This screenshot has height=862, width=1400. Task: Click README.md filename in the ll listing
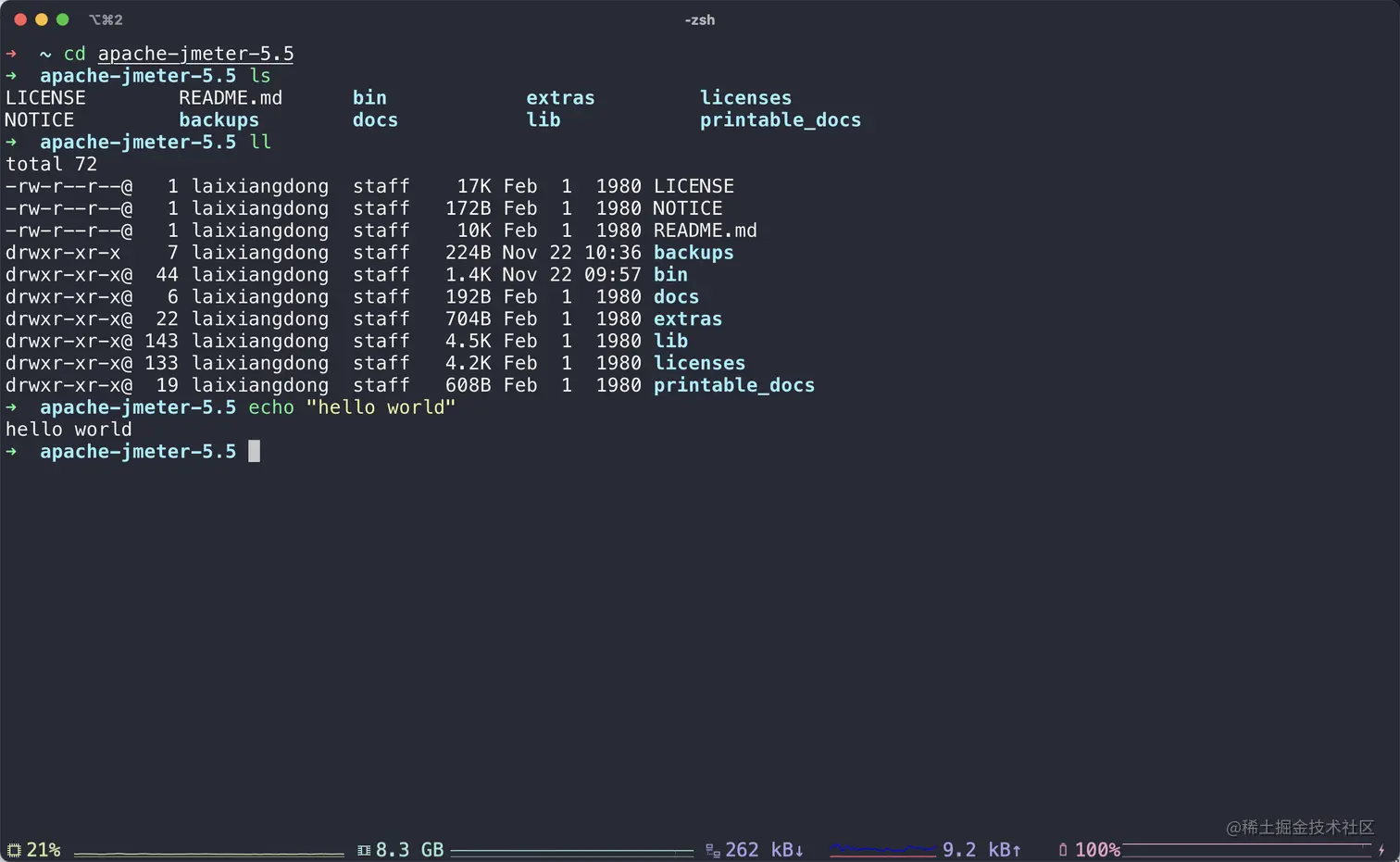(706, 231)
